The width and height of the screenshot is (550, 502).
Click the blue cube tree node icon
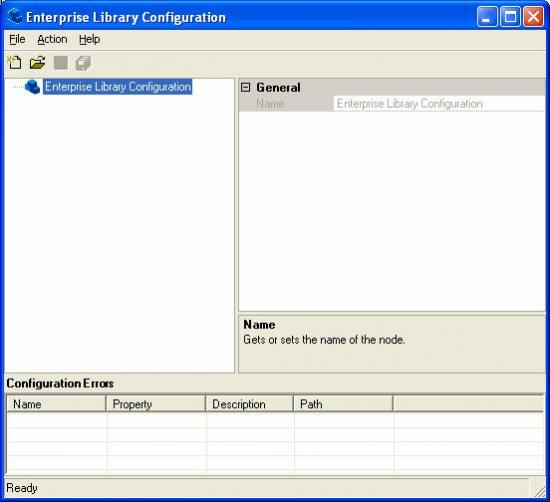32,87
